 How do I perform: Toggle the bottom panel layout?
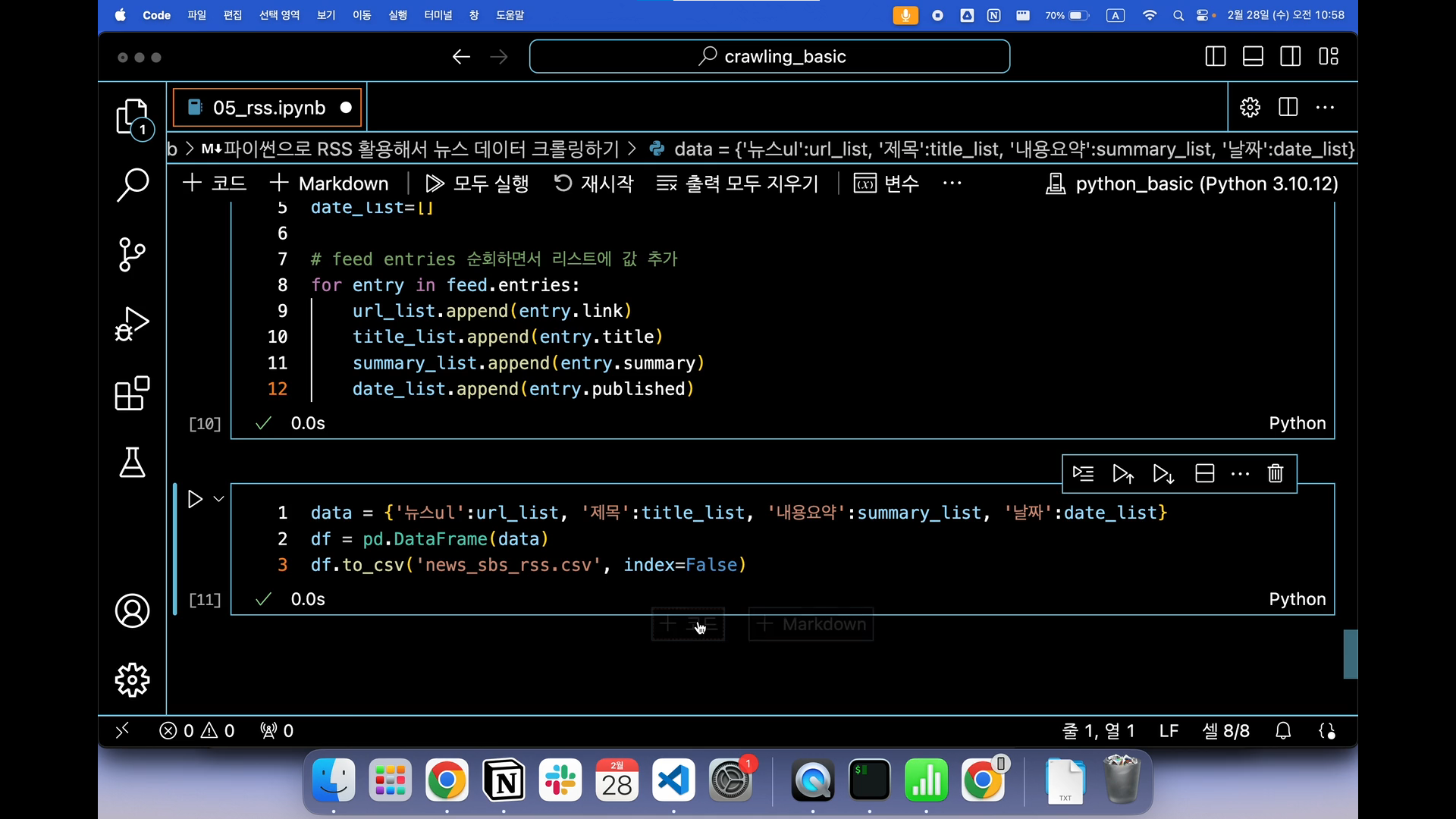point(1253,57)
